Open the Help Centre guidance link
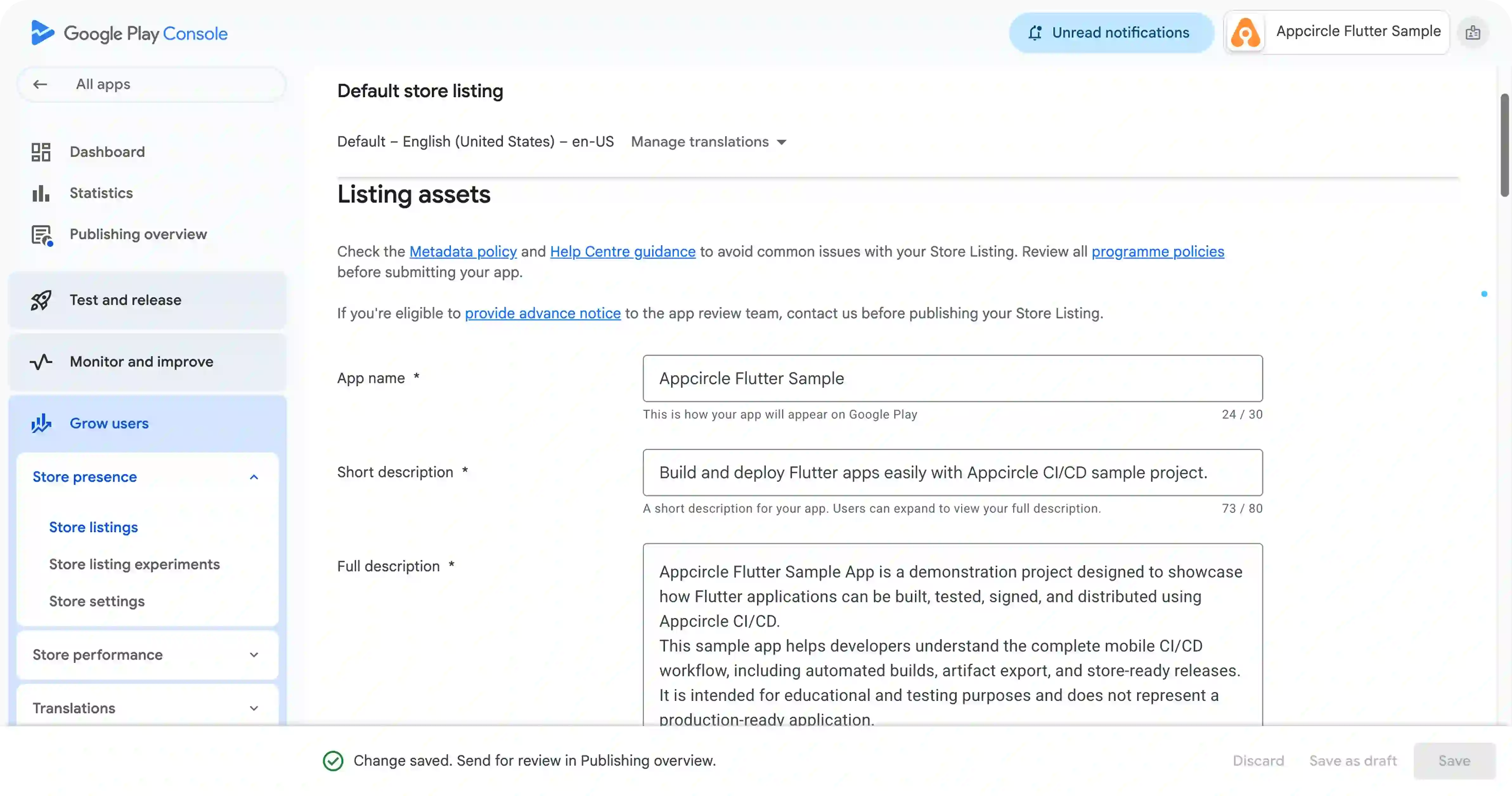 [622, 252]
